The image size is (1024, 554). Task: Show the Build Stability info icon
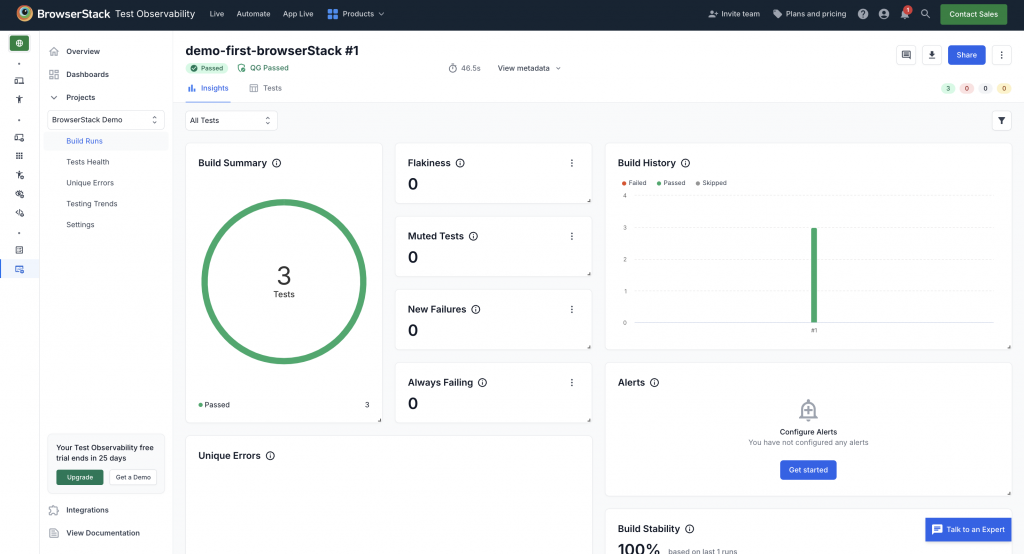point(689,529)
